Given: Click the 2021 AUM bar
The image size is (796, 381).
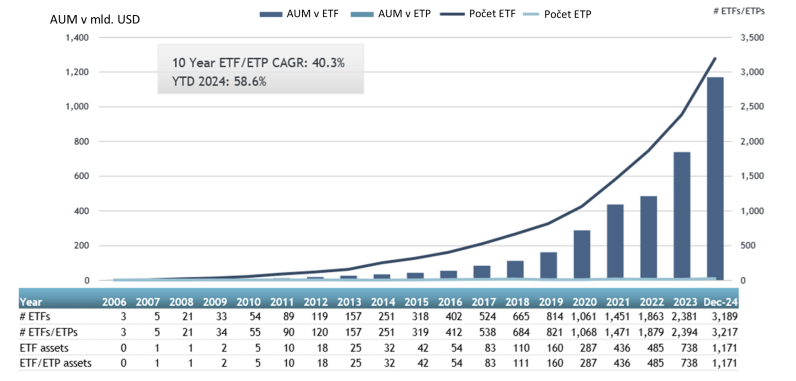Looking at the screenshot, I should [x=615, y=242].
